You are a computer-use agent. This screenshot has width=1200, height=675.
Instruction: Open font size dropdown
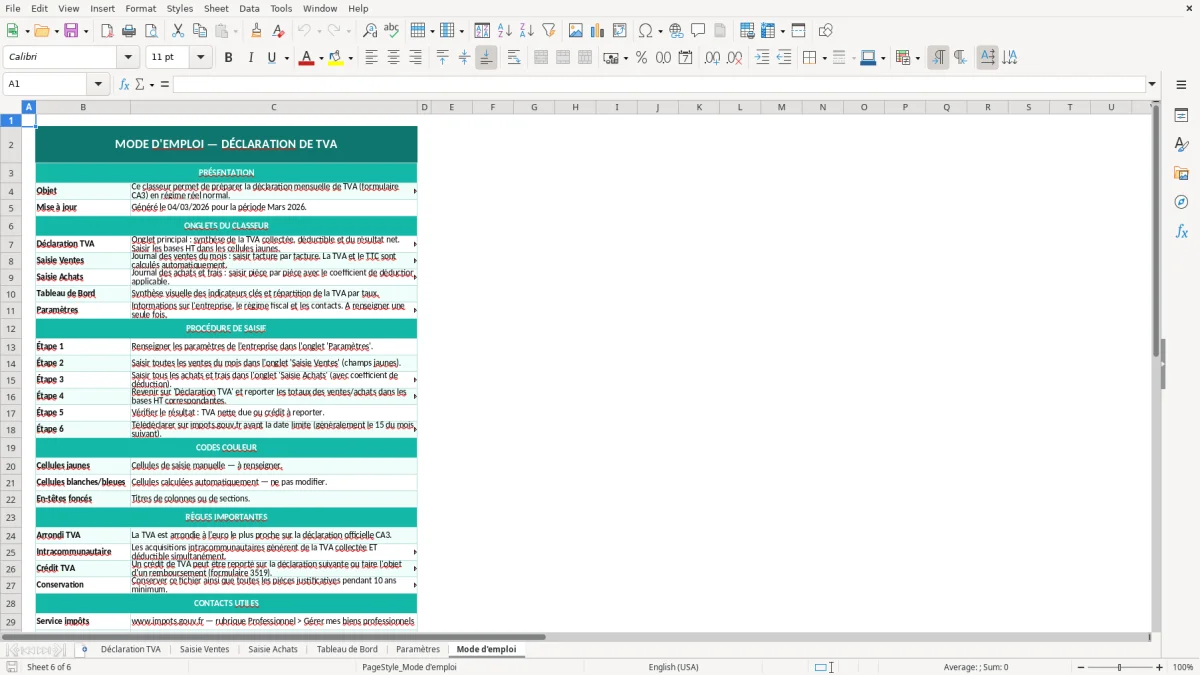[201, 58]
